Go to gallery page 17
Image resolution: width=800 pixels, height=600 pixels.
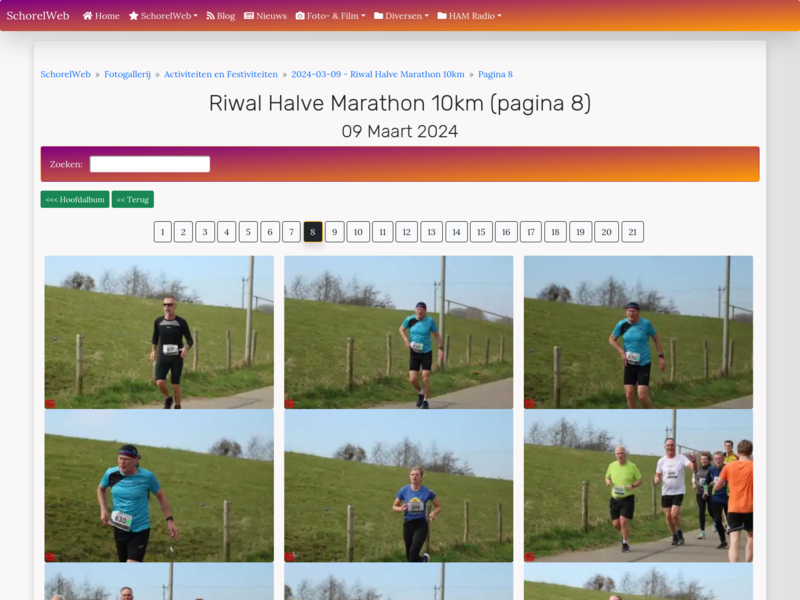531,232
